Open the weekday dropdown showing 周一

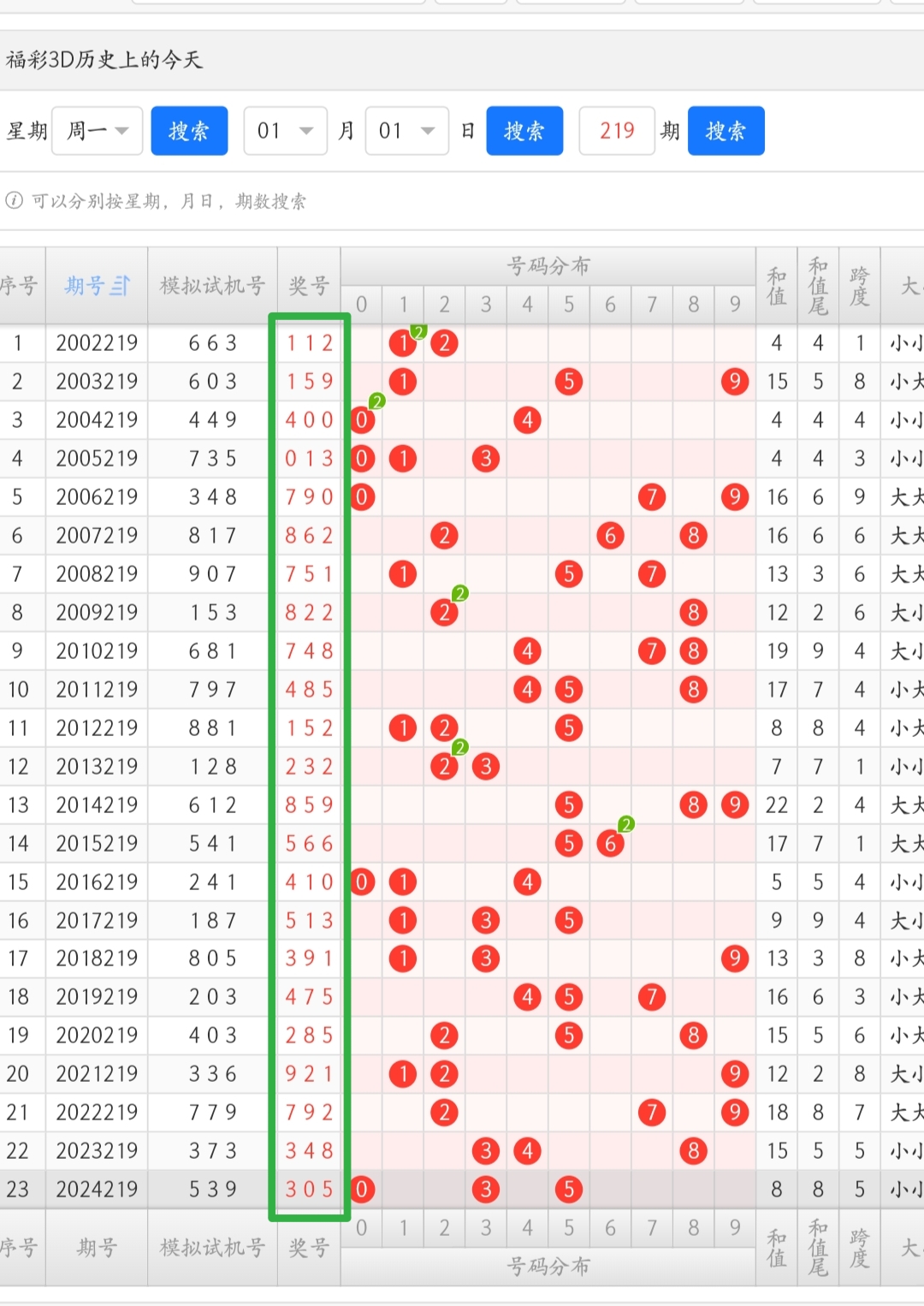pyautogui.click(x=97, y=131)
